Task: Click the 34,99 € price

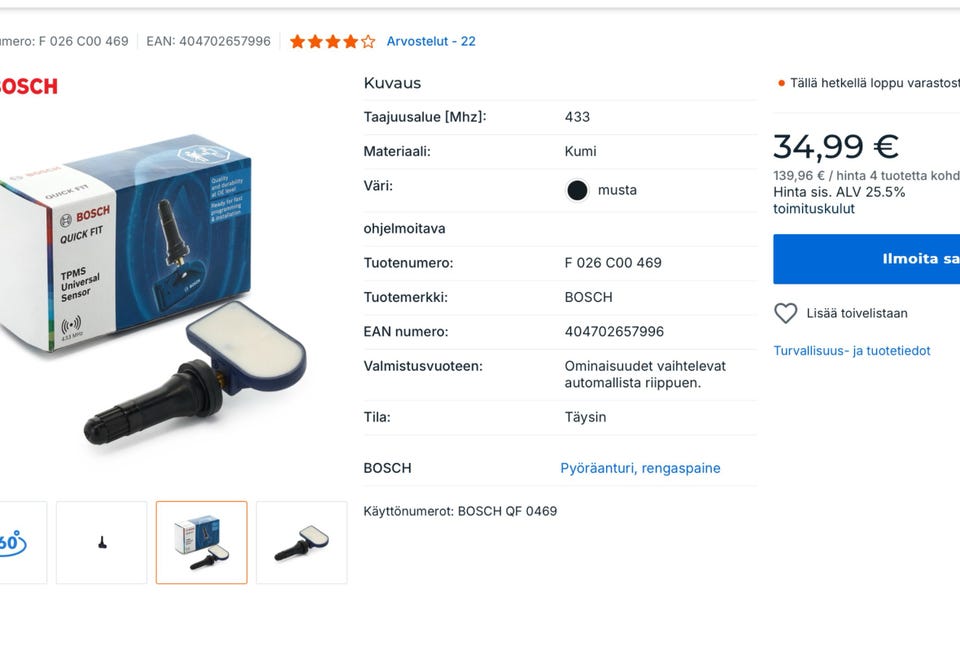Action: pyautogui.click(x=836, y=147)
